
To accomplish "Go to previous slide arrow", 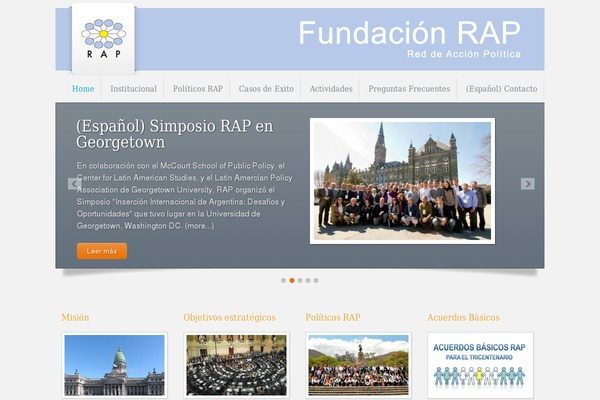I will (74, 184).
